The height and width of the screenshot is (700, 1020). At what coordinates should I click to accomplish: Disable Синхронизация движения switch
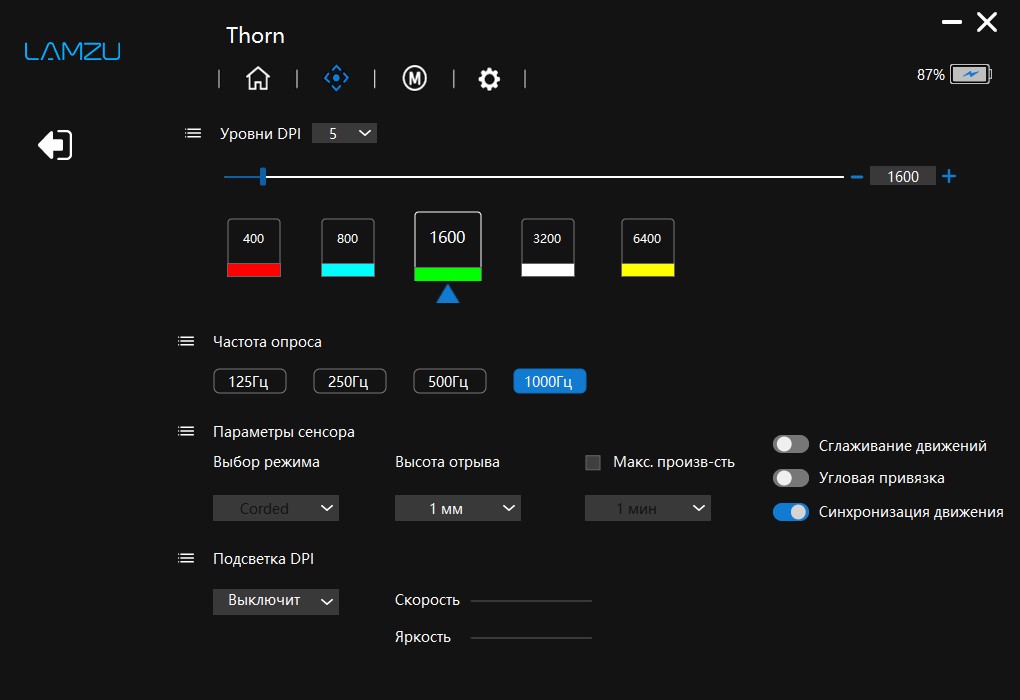(x=790, y=512)
